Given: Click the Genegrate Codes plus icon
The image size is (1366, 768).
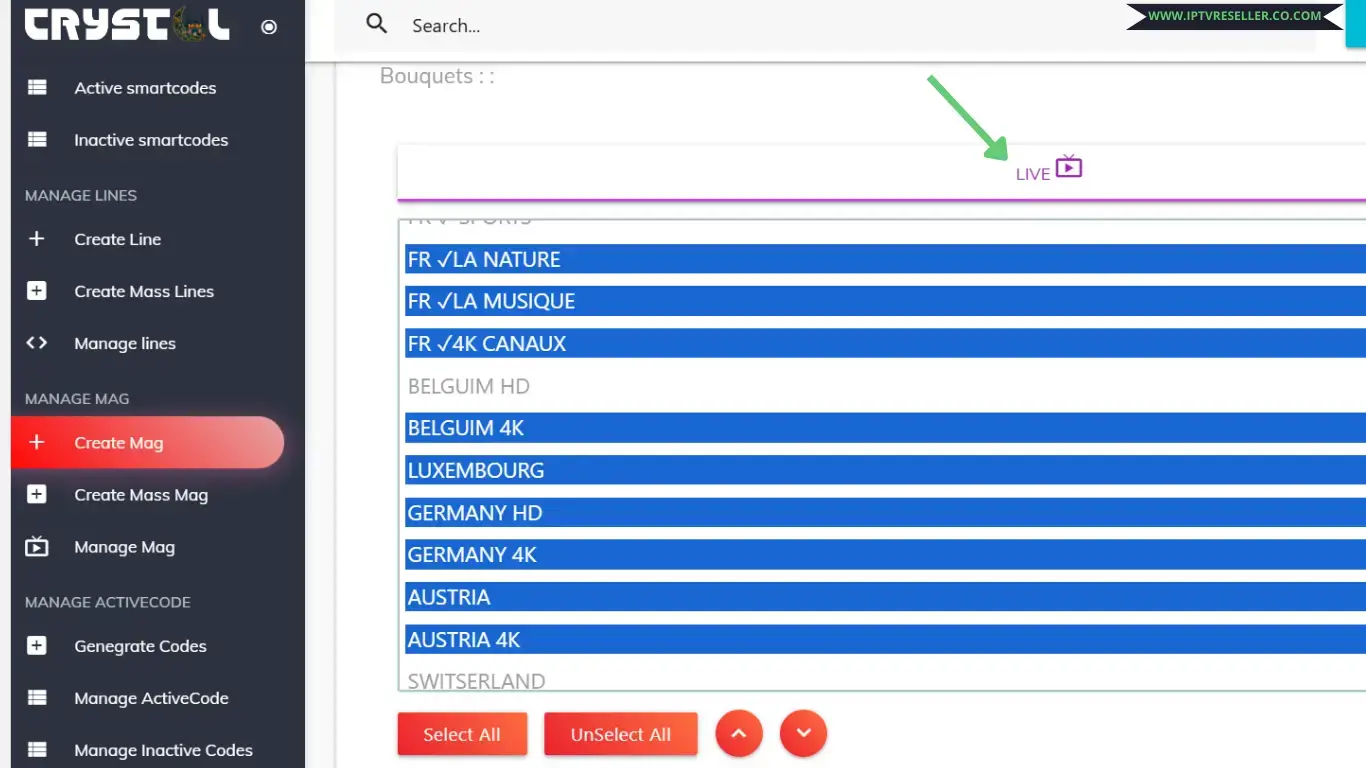Looking at the screenshot, I should 36,646.
